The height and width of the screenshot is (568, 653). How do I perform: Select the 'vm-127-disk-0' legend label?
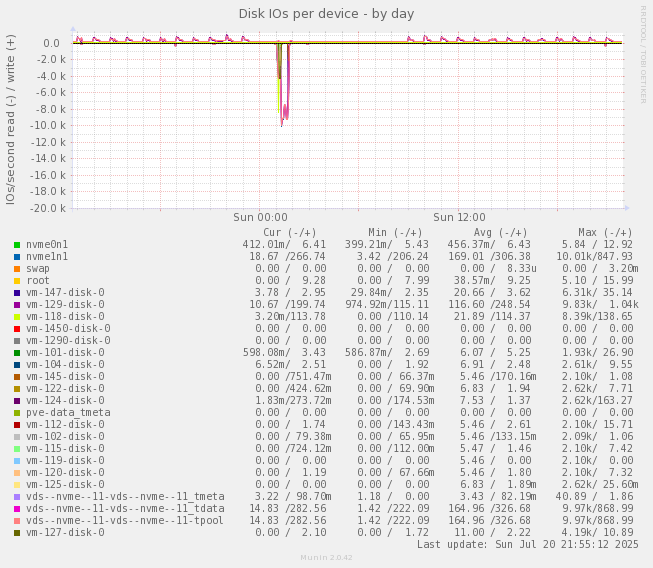65,533
